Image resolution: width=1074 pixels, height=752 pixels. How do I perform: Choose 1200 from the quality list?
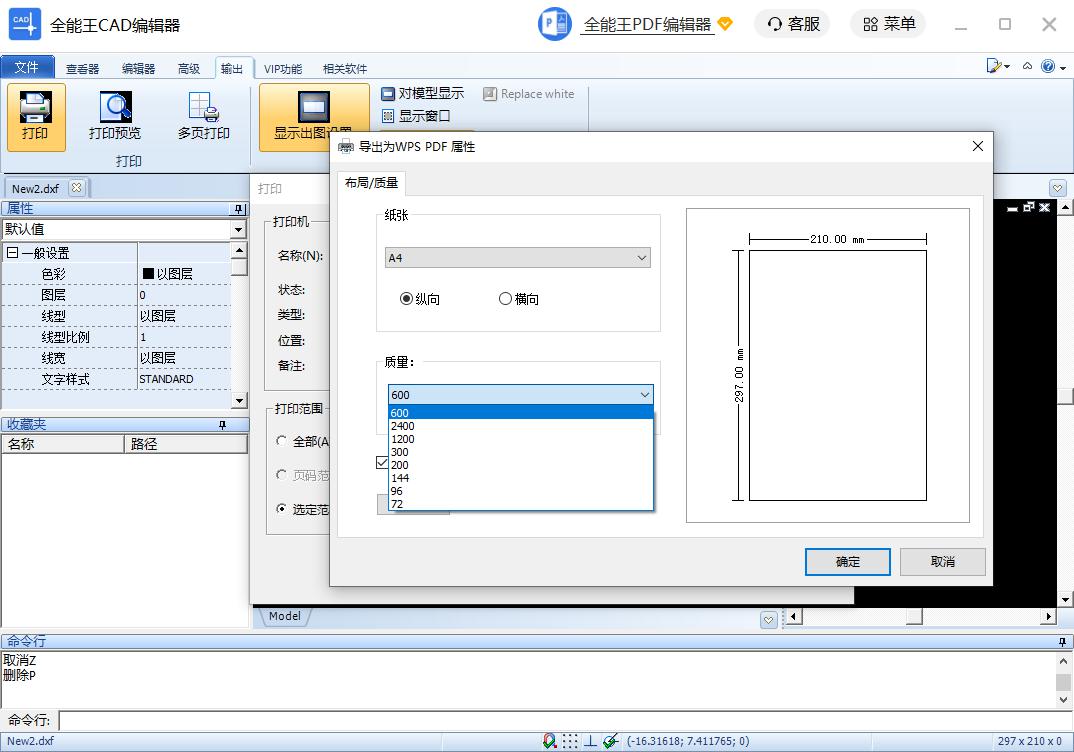(403, 439)
